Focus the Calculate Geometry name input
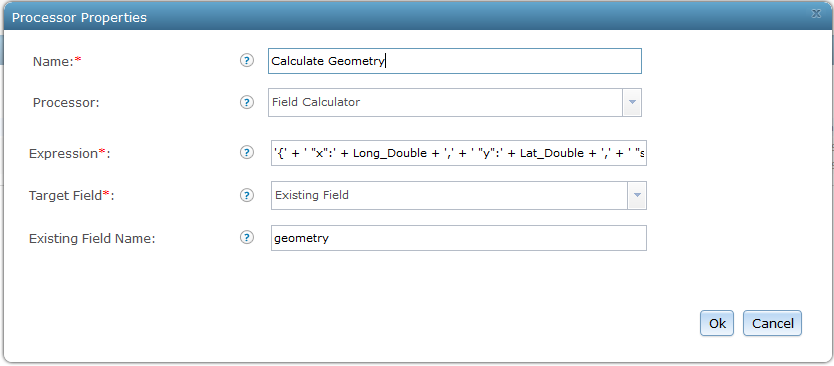This screenshot has width=834, height=366. 455,61
